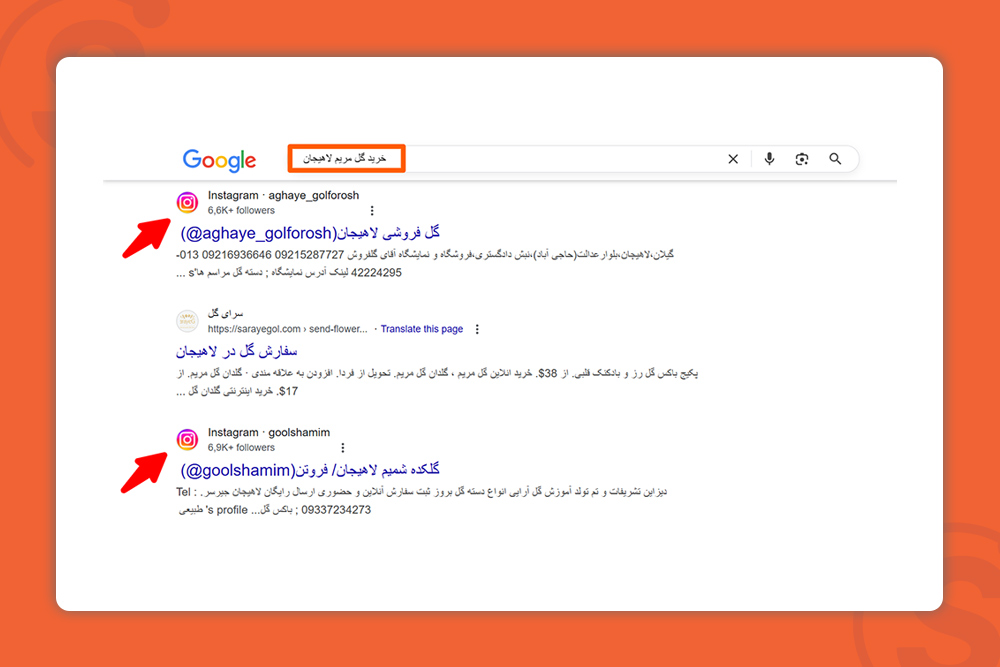The width and height of the screenshot is (1000, 667).
Task: Click the snippet line mentioning $17
Action: [x=237, y=391]
